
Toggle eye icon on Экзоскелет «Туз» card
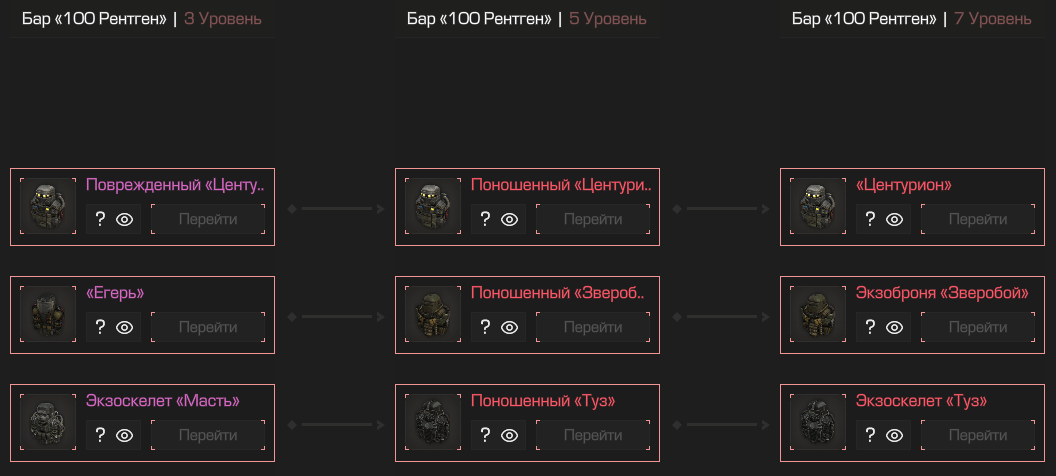[894, 435]
